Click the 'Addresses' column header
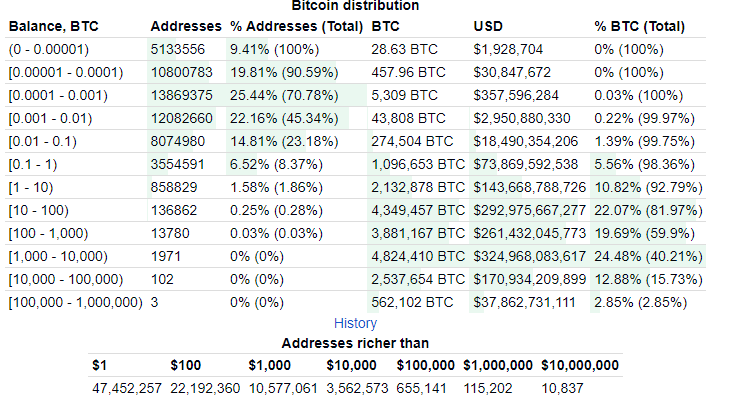 (185, 24)
